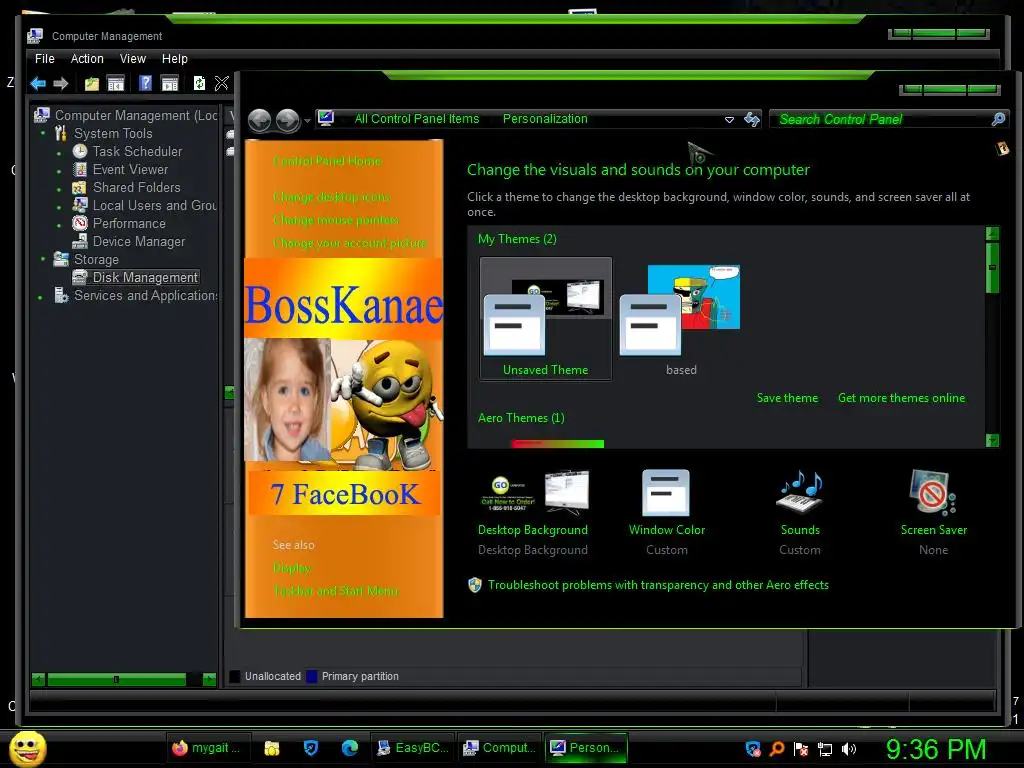Open address bar history dropdown arrow
The image size is (1024, 768).
pyautogui.click(x=729, y=120)
